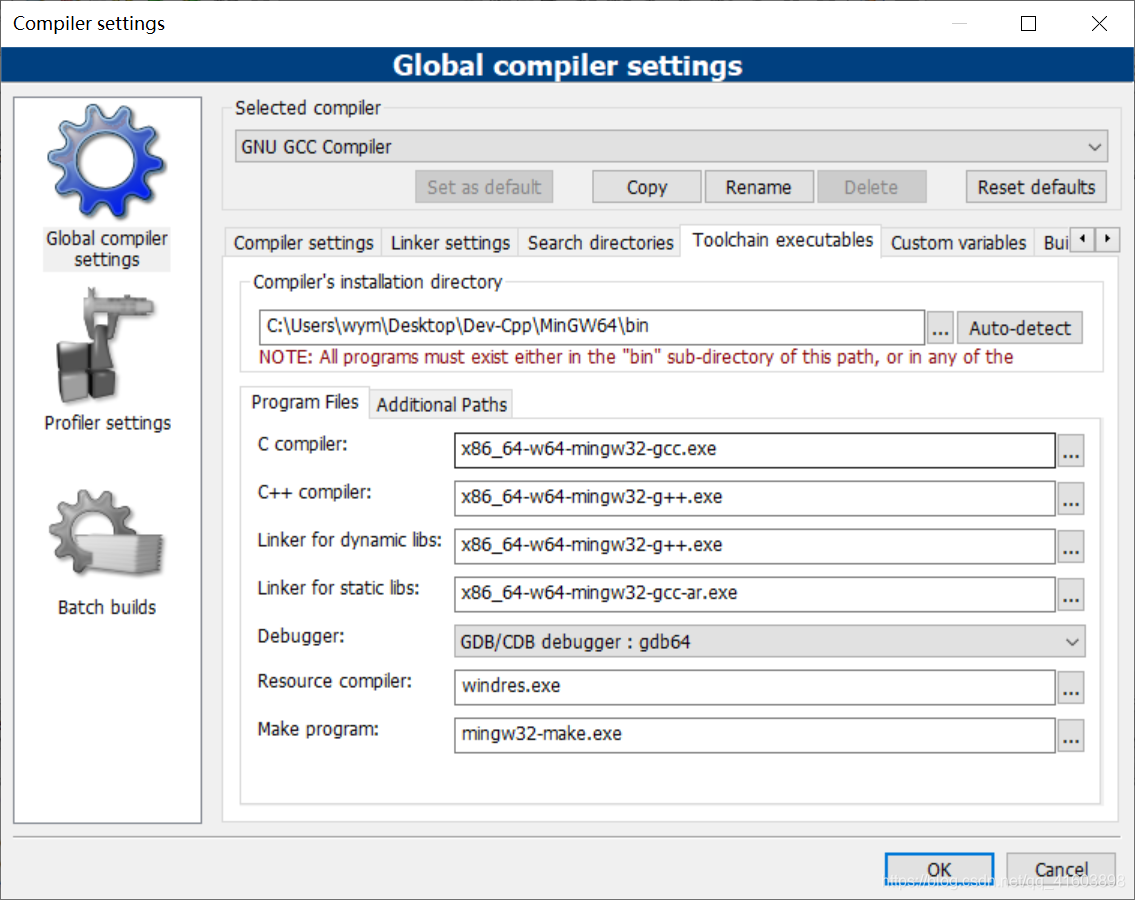Click the Auto-detect button

tap(1019, 329)
